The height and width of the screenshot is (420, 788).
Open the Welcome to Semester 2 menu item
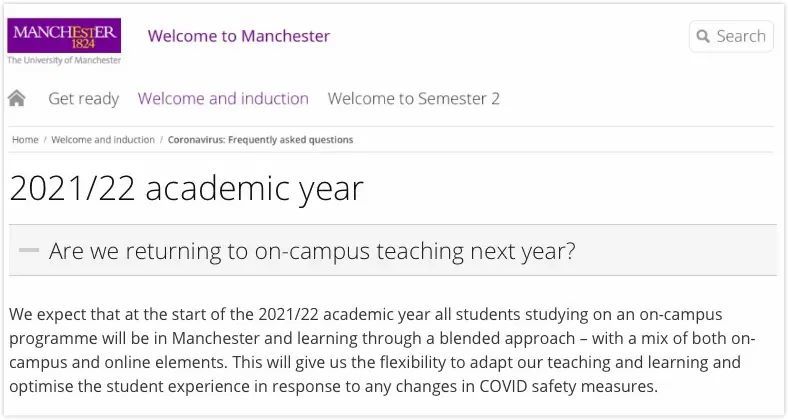pyautogui.click(x=414, y=98)
